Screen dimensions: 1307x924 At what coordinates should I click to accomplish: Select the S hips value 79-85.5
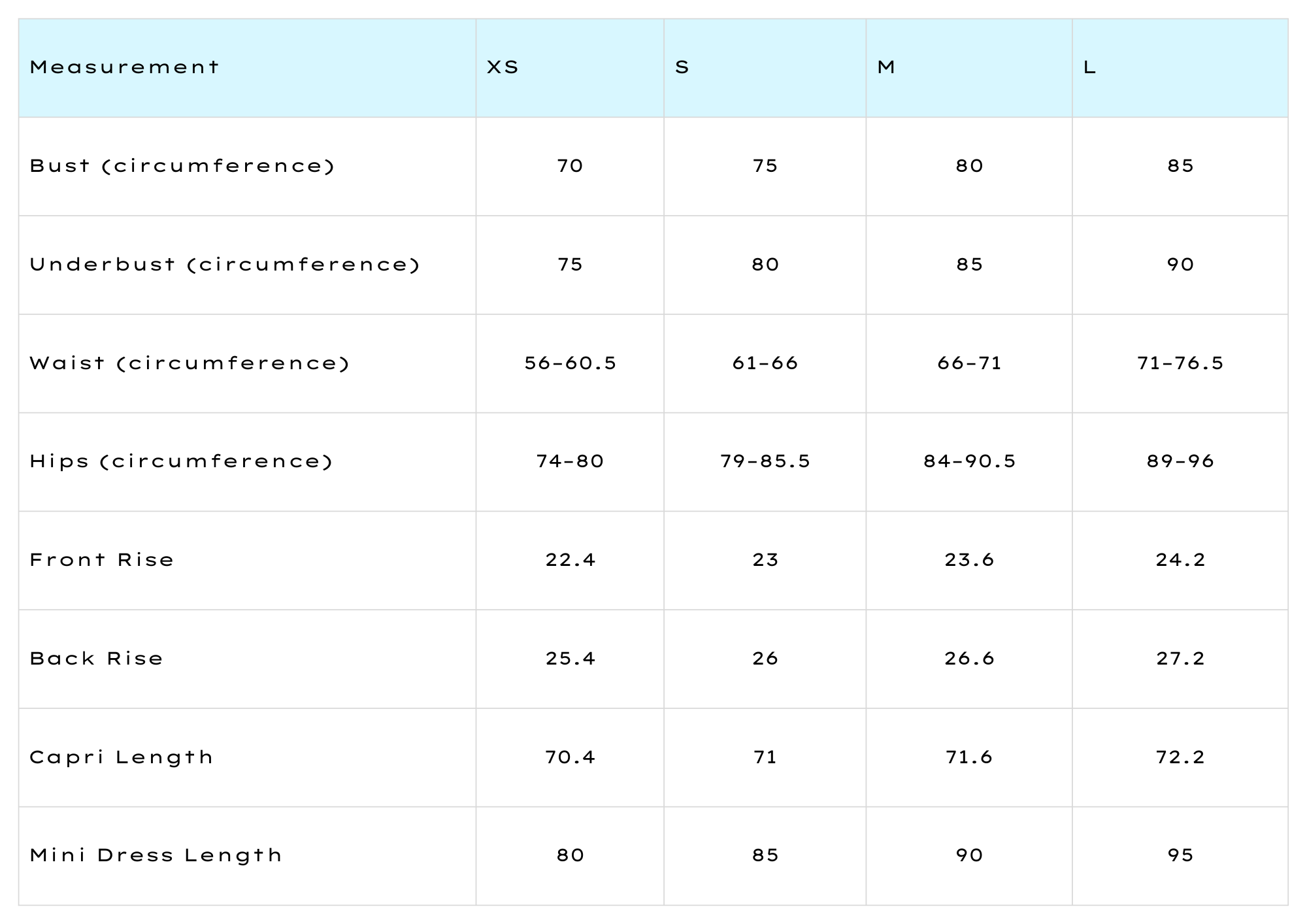coord(765,462)
